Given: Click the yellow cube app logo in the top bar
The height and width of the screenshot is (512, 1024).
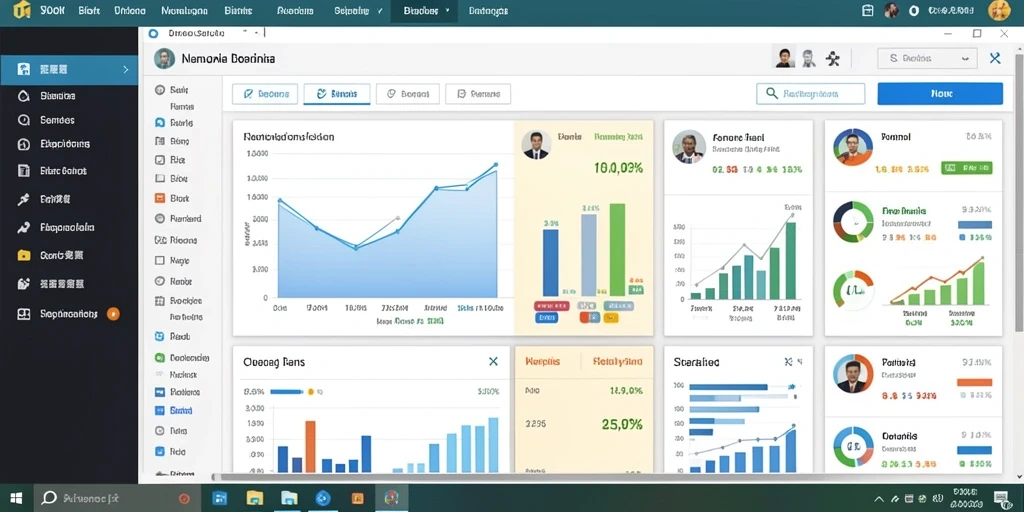Looking at the screenshot, I should [22, 10].
